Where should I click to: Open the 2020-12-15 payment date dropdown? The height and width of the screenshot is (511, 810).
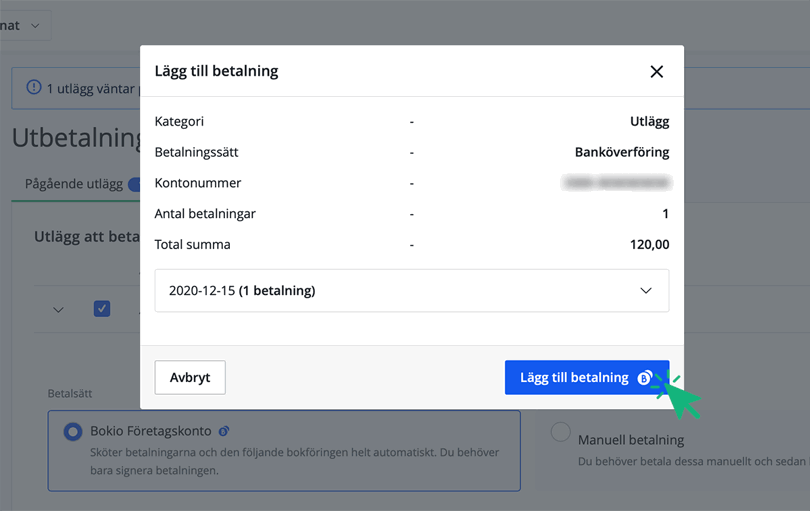click(x=411, y=291)
